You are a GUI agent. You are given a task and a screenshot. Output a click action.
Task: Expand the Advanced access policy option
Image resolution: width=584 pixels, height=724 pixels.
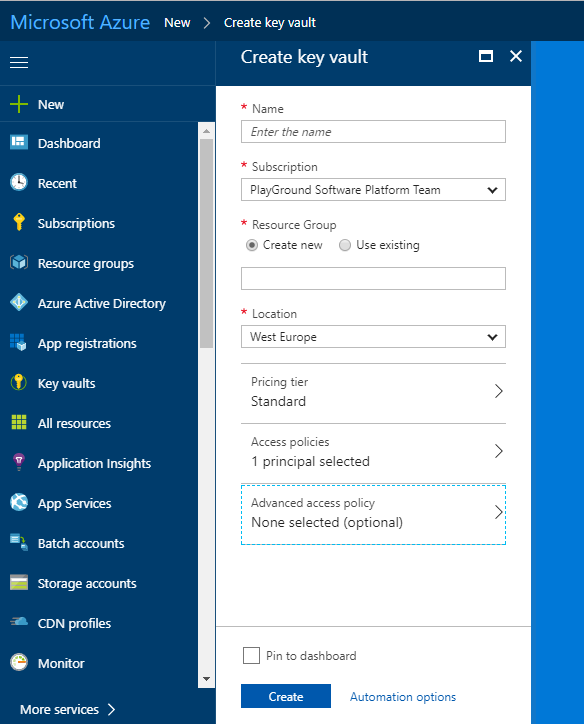(x=373, y=514)
